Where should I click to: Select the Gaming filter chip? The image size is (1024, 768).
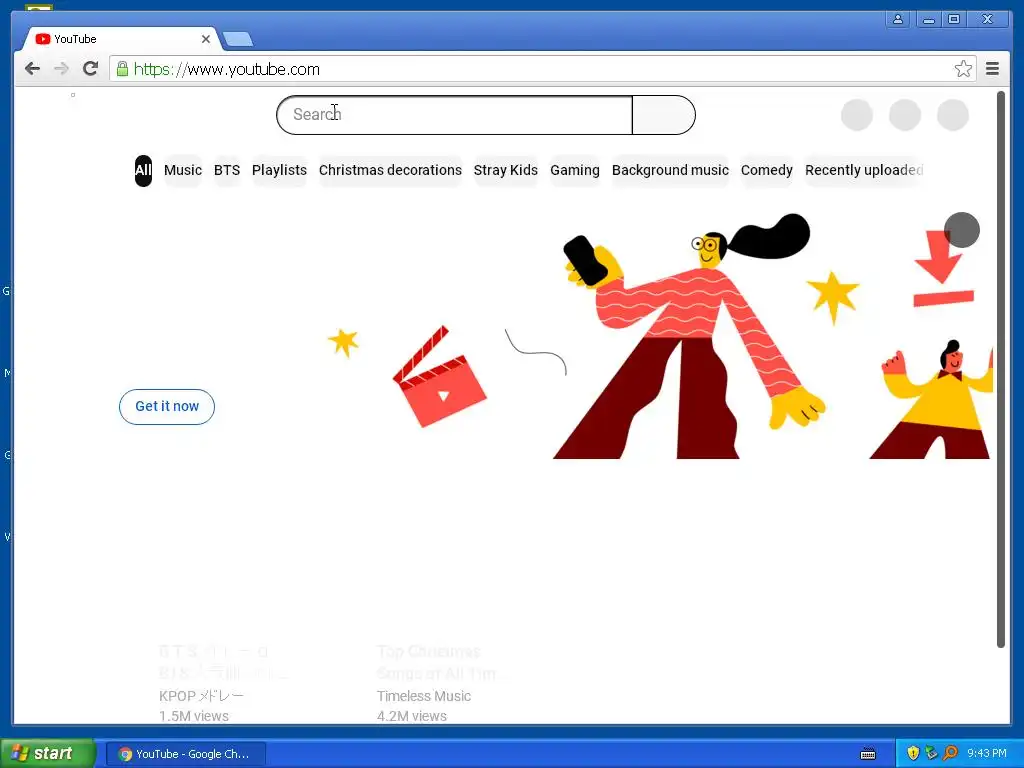point(575,170)
